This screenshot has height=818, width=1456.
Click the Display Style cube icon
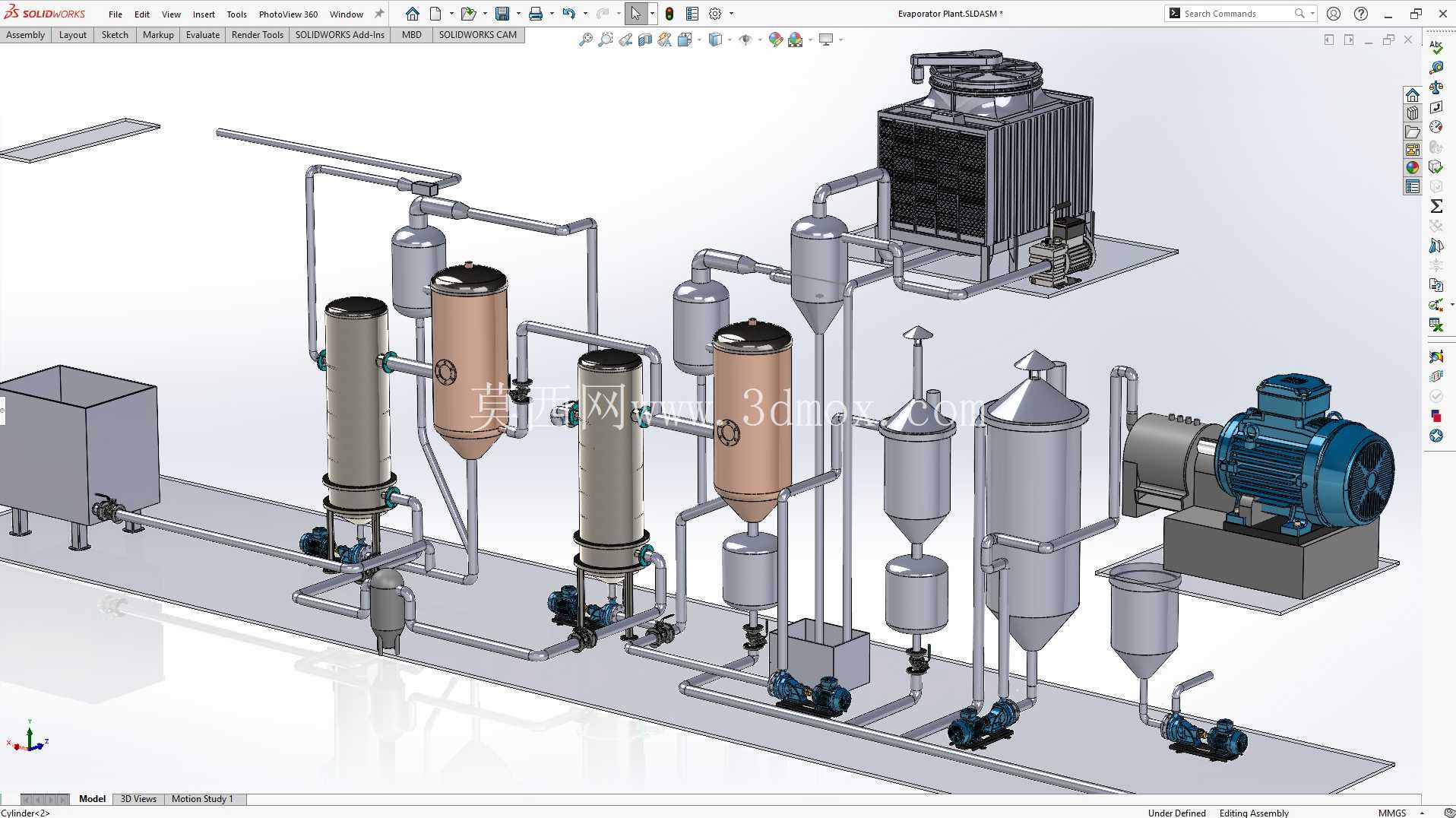715,40
